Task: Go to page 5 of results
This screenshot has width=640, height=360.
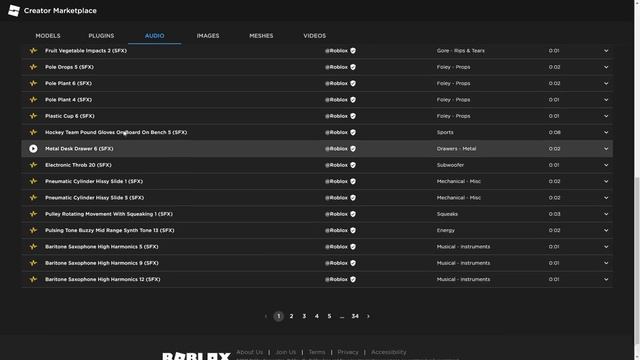Action: 329,316
